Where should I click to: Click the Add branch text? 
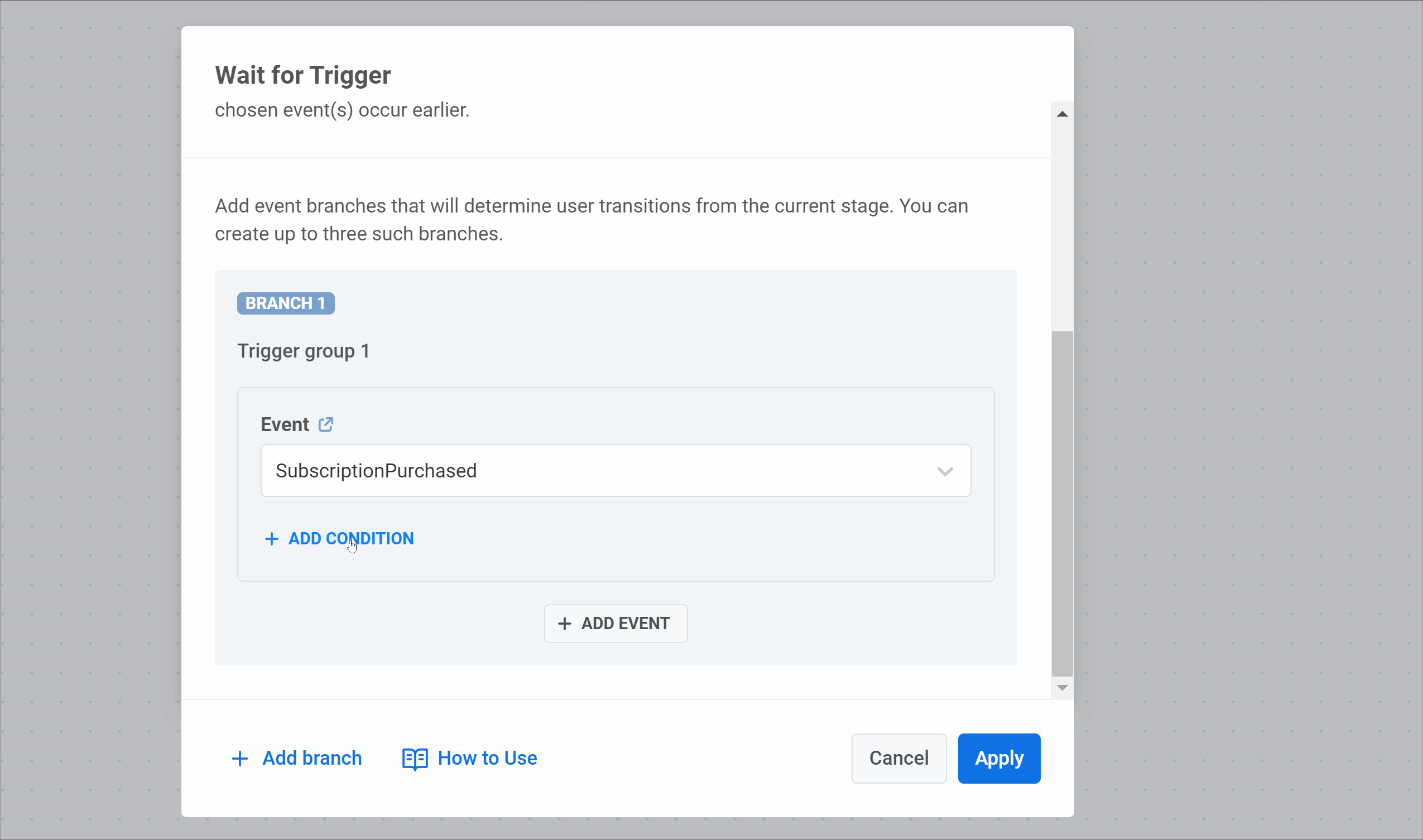[x=312, y=759]
